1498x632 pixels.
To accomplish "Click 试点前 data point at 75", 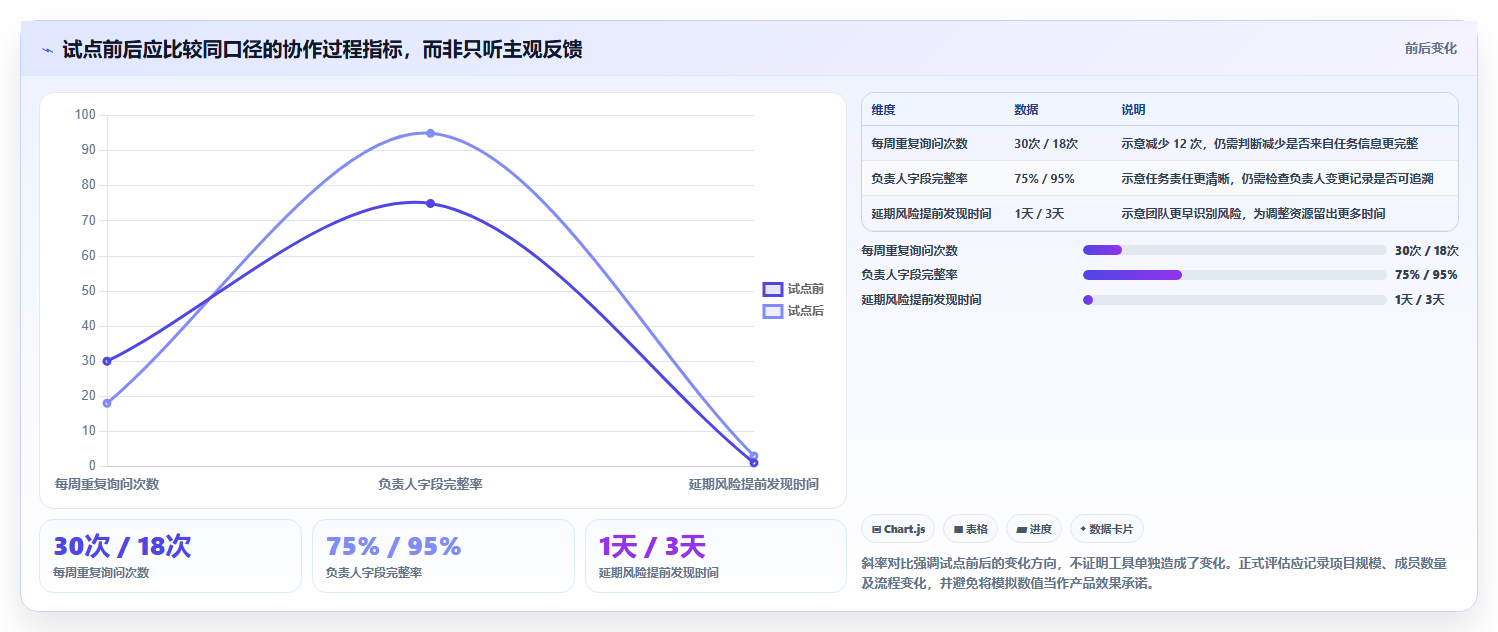I will tap(430, 203).
